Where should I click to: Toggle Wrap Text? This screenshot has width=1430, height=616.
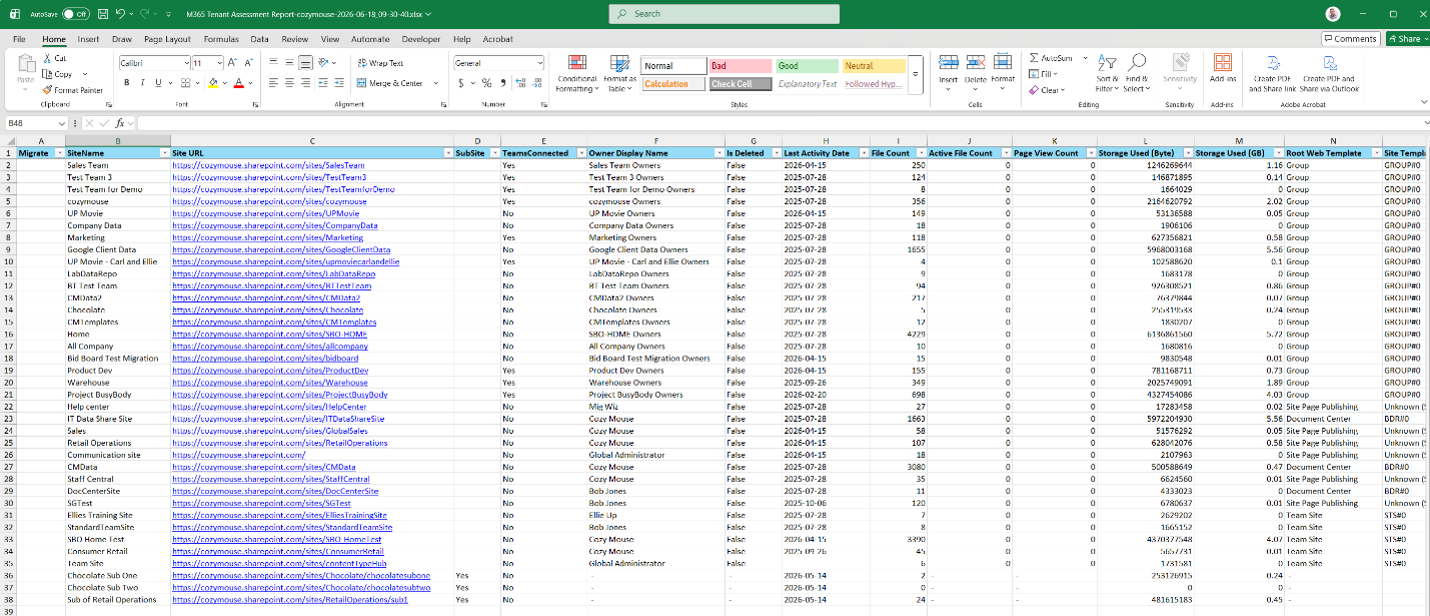(380, 63)
